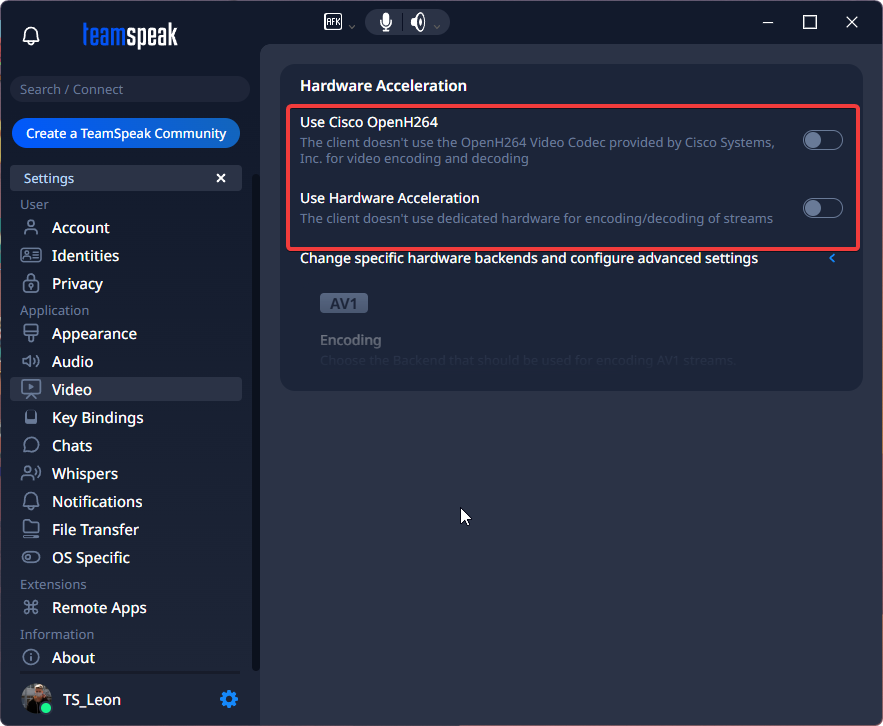Click the TS_Leon profile avatar

(37, 699)
